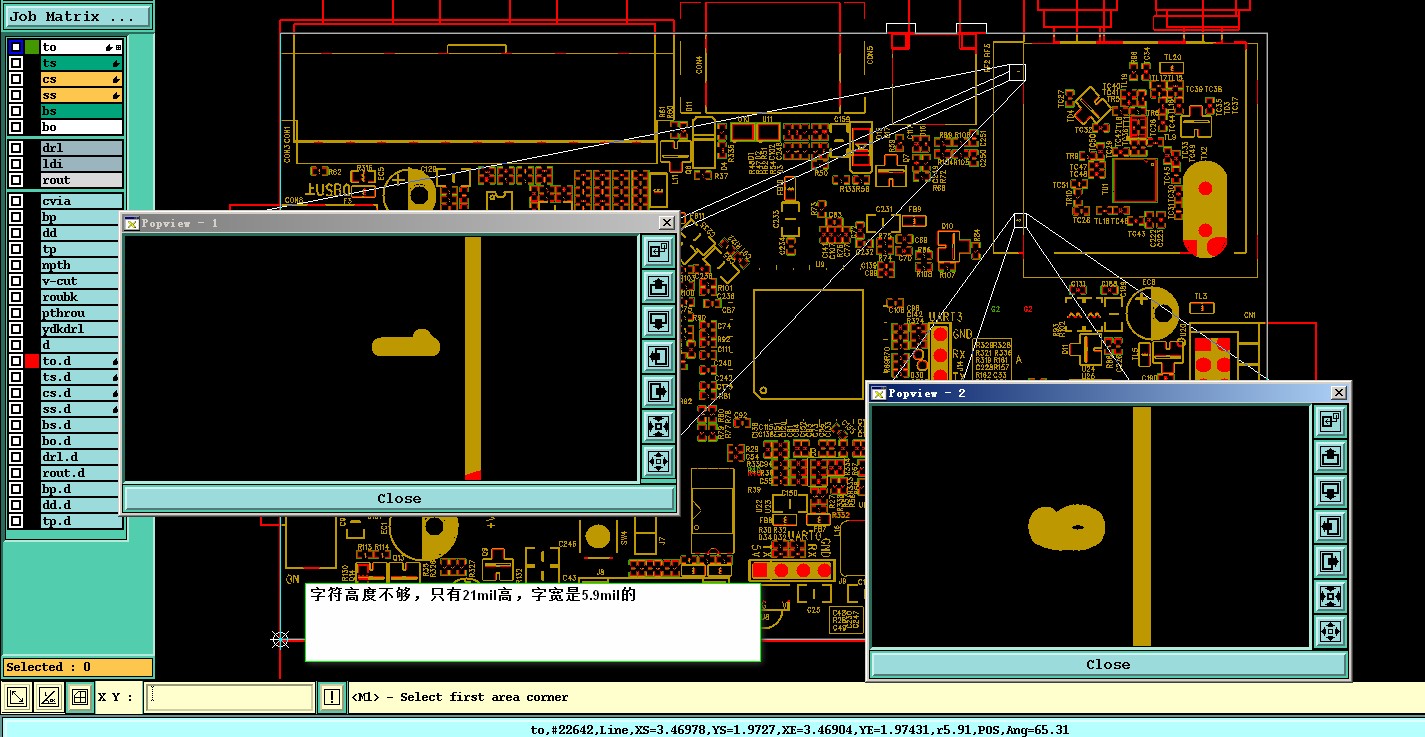Pan up in Popview - 2
The height and width of the screenshot is (737, 1425).
point(1330,457)
